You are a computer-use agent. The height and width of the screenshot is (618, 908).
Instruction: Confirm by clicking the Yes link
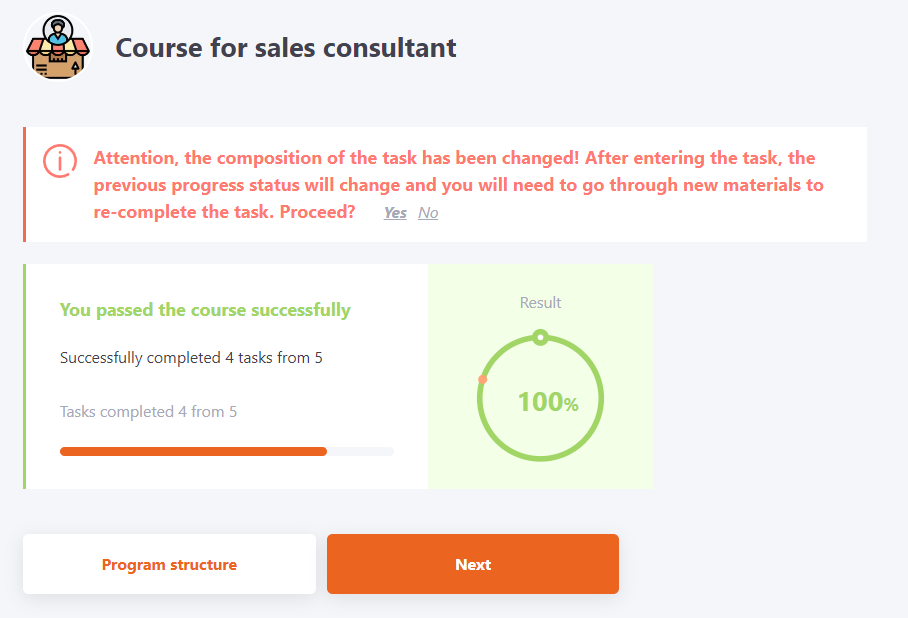[395, 213]
